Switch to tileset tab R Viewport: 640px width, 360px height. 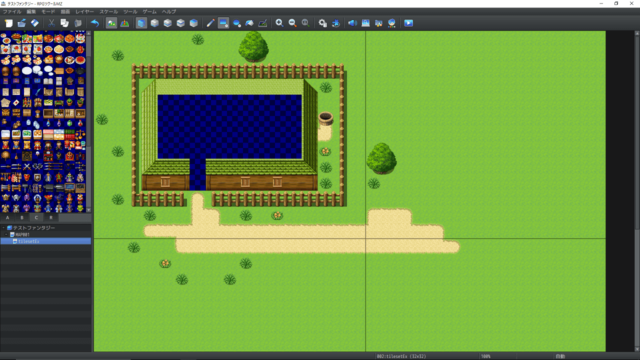(x=51, y=218)
